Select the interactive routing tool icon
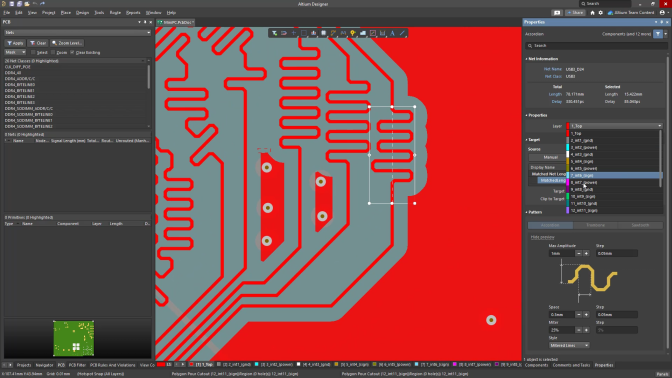The width and height of the screenshot is (672, 378). [333, 33]
